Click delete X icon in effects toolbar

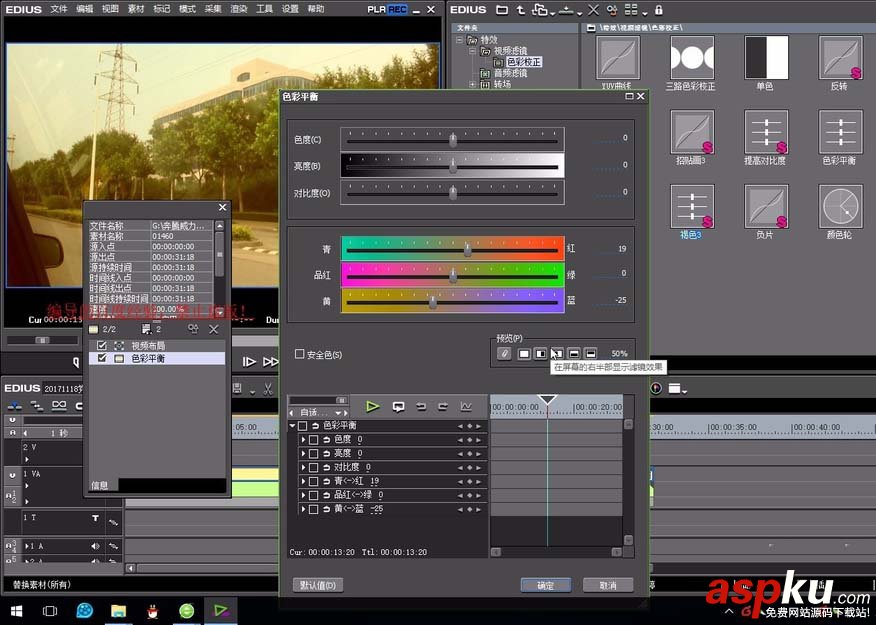[594, 9]
